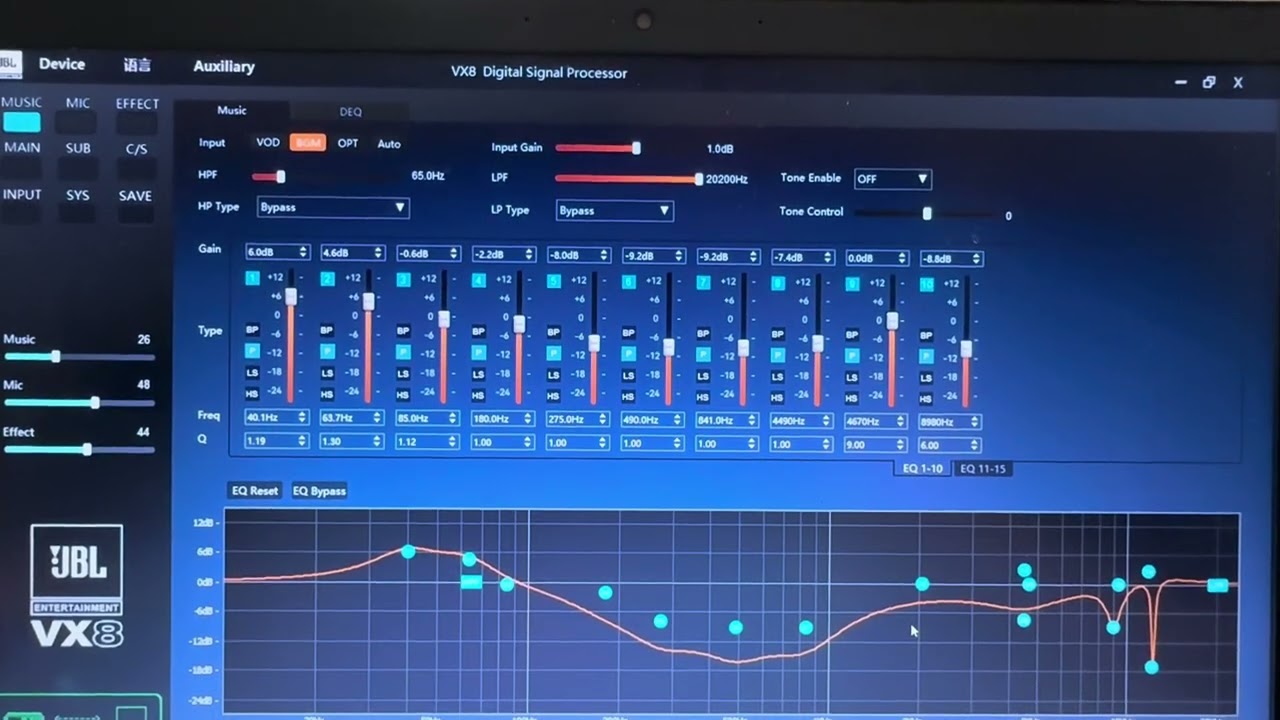The width and height of the screenshot is (1280, 720).
Task: Set band 2 filter to P peaking
Action: 327,351
